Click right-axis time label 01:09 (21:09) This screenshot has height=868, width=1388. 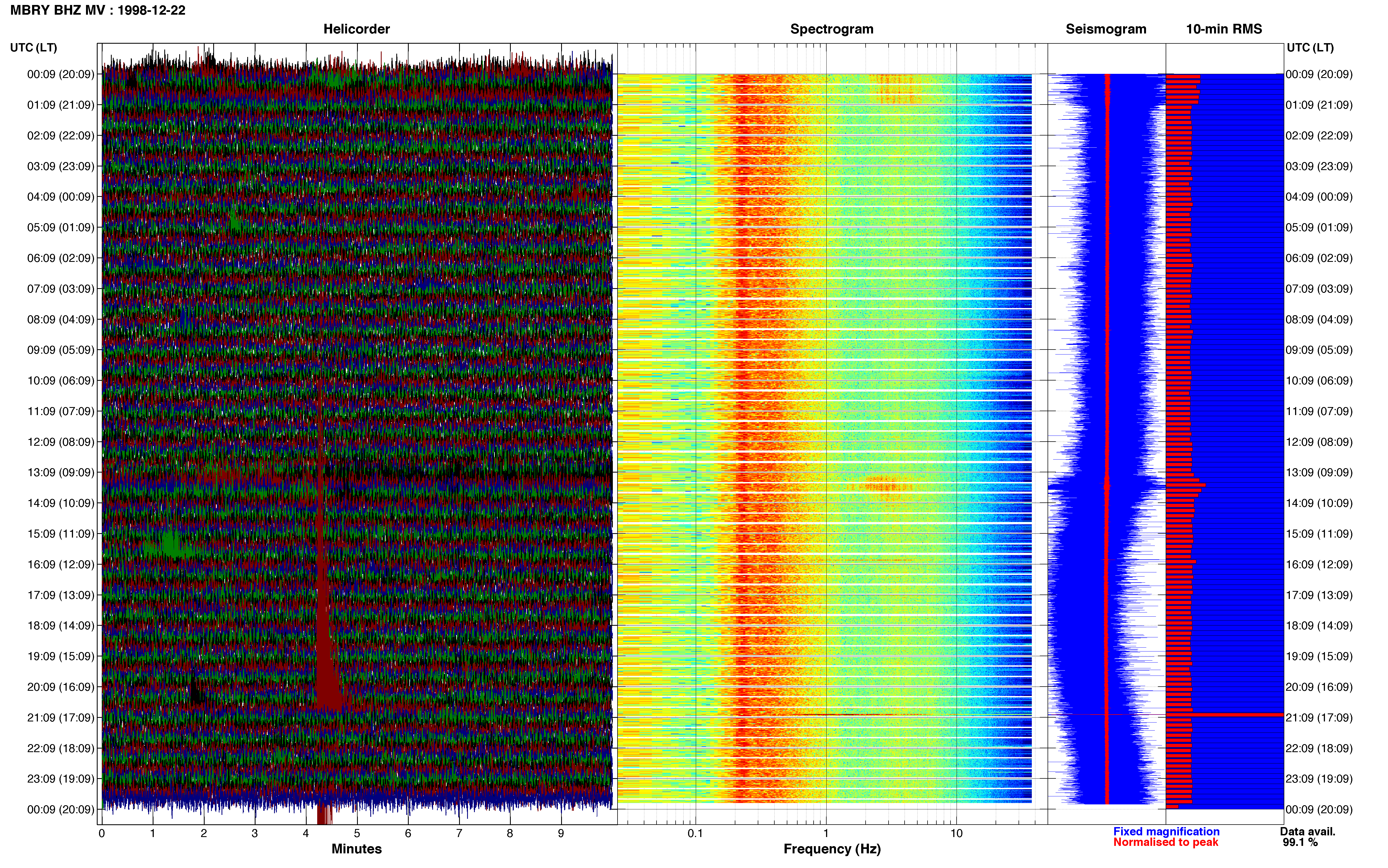click(x=1319, y=105)
